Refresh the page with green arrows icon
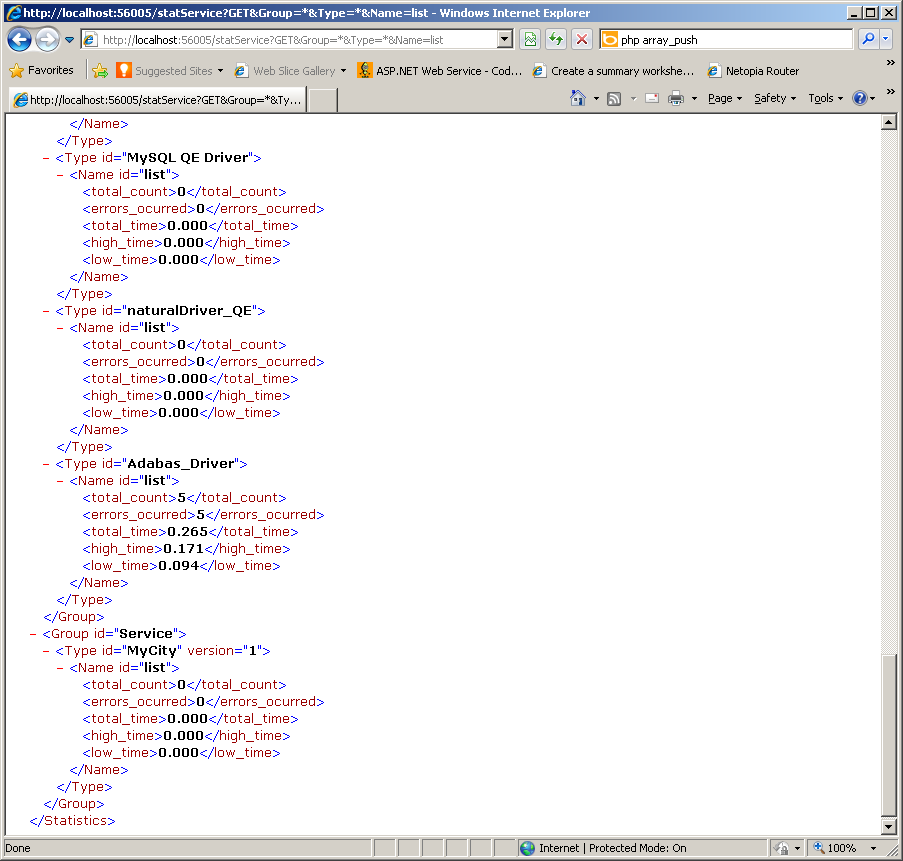This screenshot has width=903, height=861. pos(556,40)
